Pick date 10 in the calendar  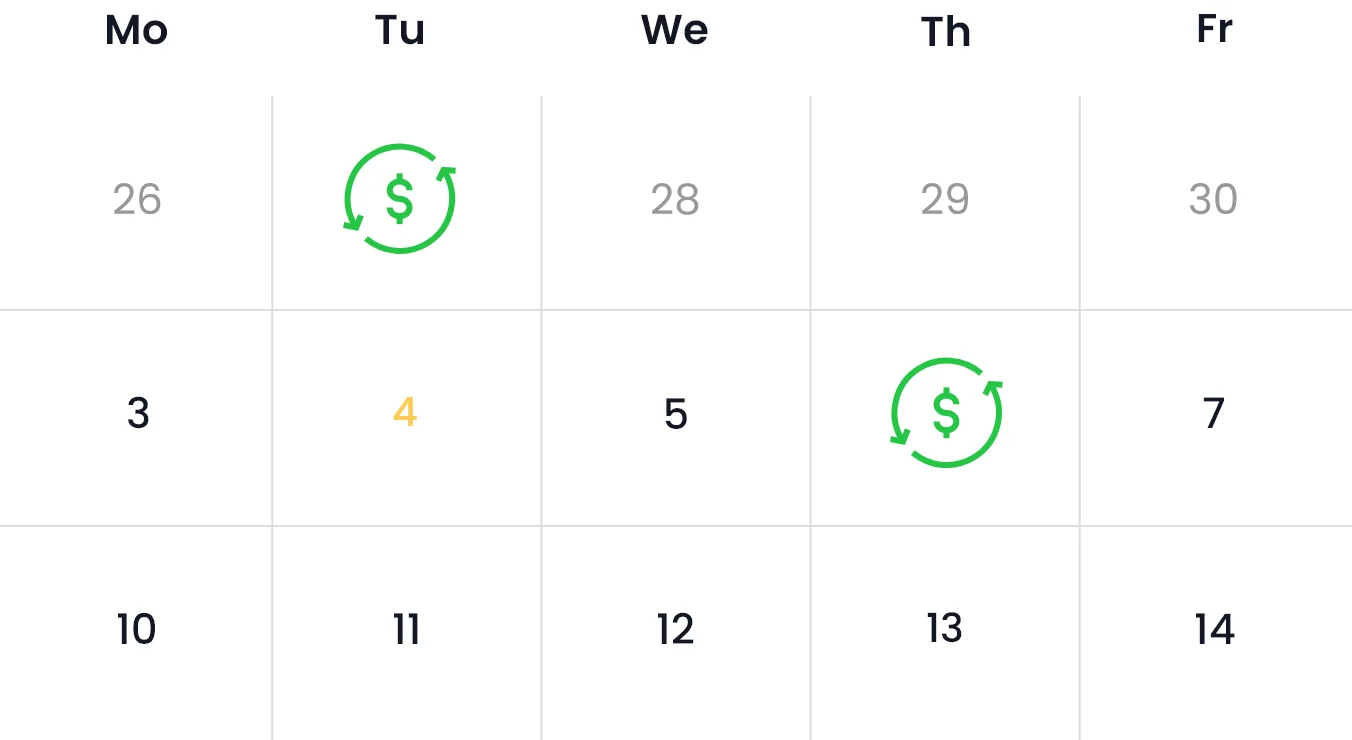pyautogui.click(x=136, y=629)
